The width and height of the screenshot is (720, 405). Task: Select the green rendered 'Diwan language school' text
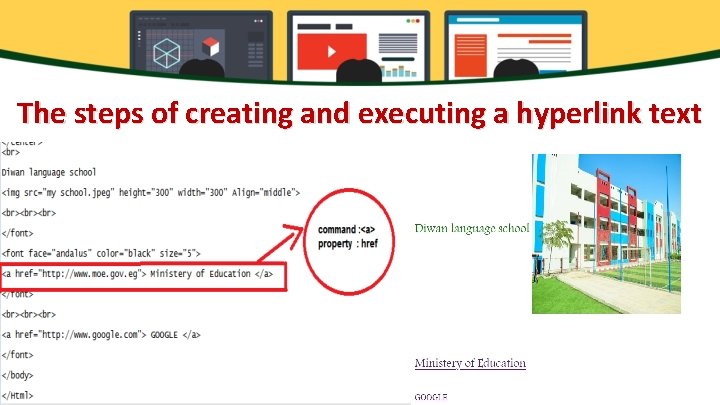click(x=472, y=228)
